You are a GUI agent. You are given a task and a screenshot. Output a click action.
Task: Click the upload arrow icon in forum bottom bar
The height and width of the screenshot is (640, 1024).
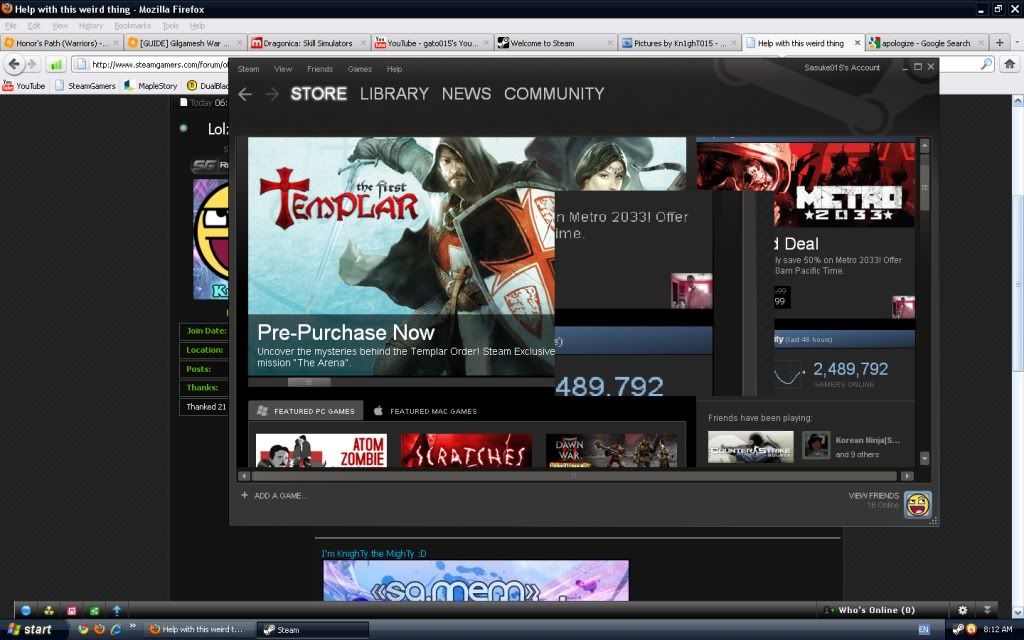[117, 611]
